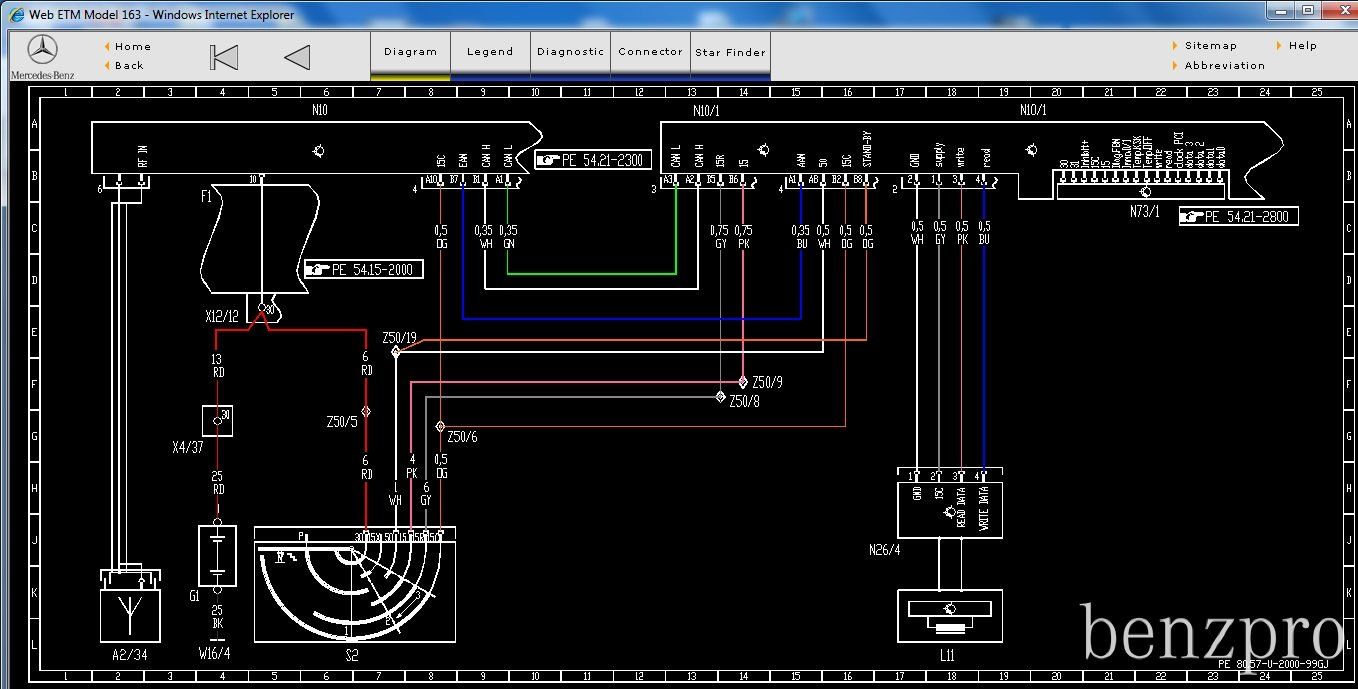Click the Mercedes-Benz star logo
The width and height of the screenshot is (1358, 689).
pos(42,50)
